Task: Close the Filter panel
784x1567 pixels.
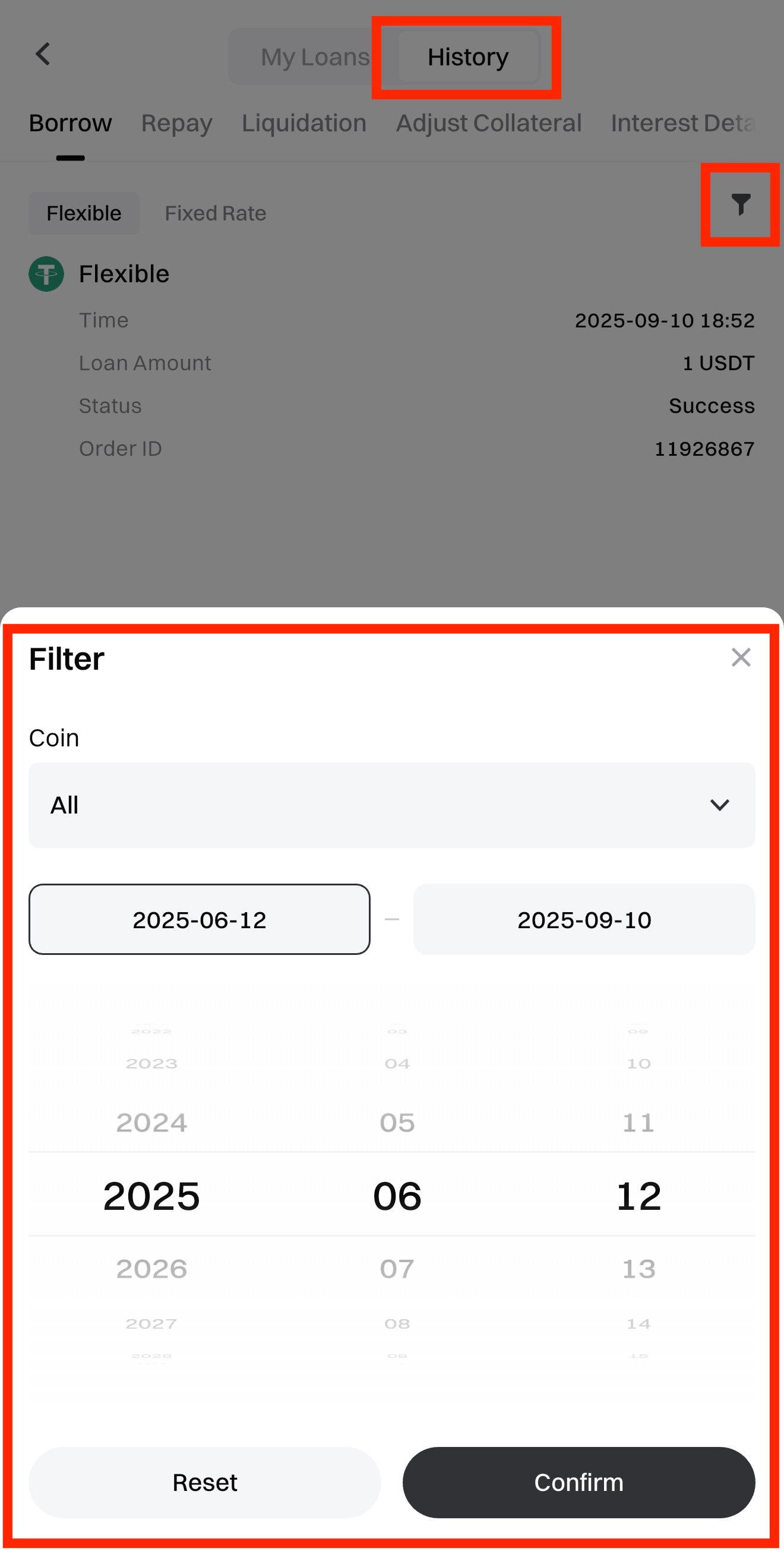Action: pyautogui.click(x=740, y=657)
